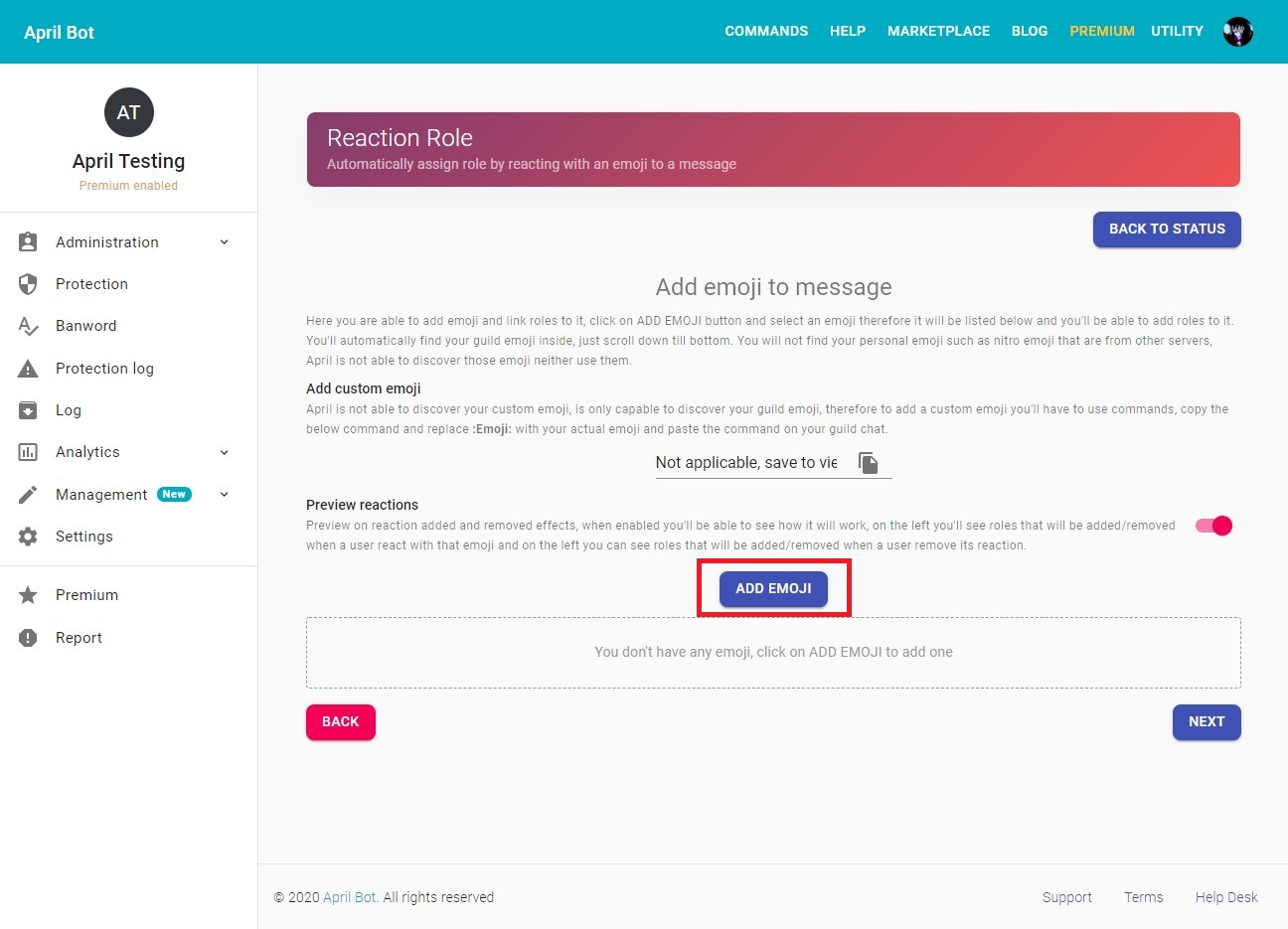Open the COMMANDS menu item
Viewport: 1288px width, 929px height.
click(x=766, y=32)
